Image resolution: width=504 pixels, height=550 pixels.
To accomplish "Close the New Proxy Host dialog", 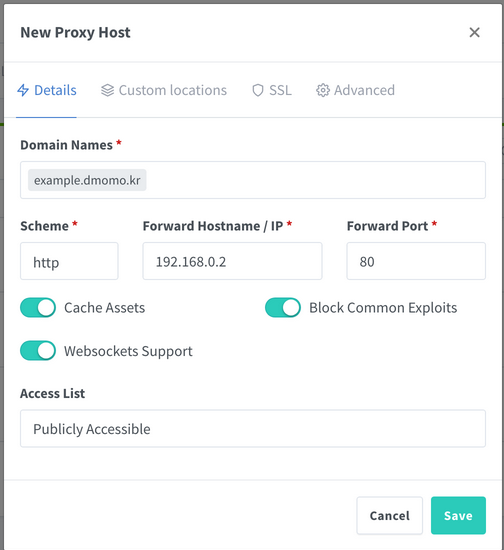I will 475,32.
